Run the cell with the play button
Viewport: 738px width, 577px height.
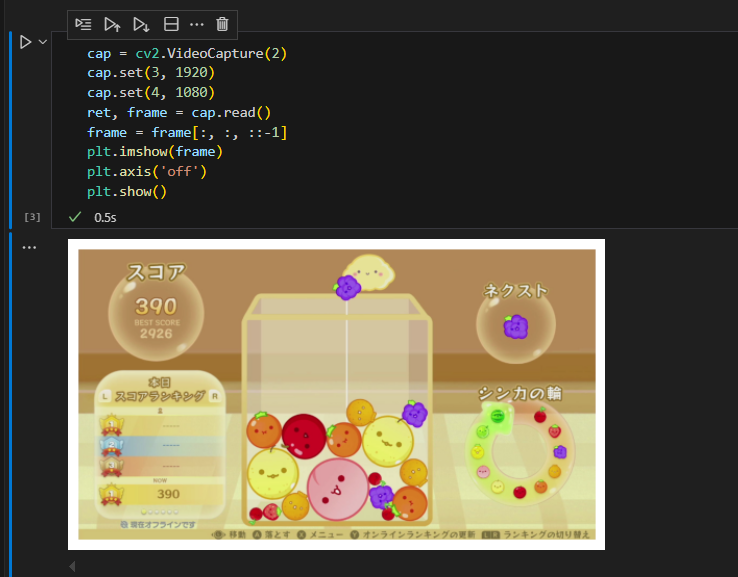25,42
